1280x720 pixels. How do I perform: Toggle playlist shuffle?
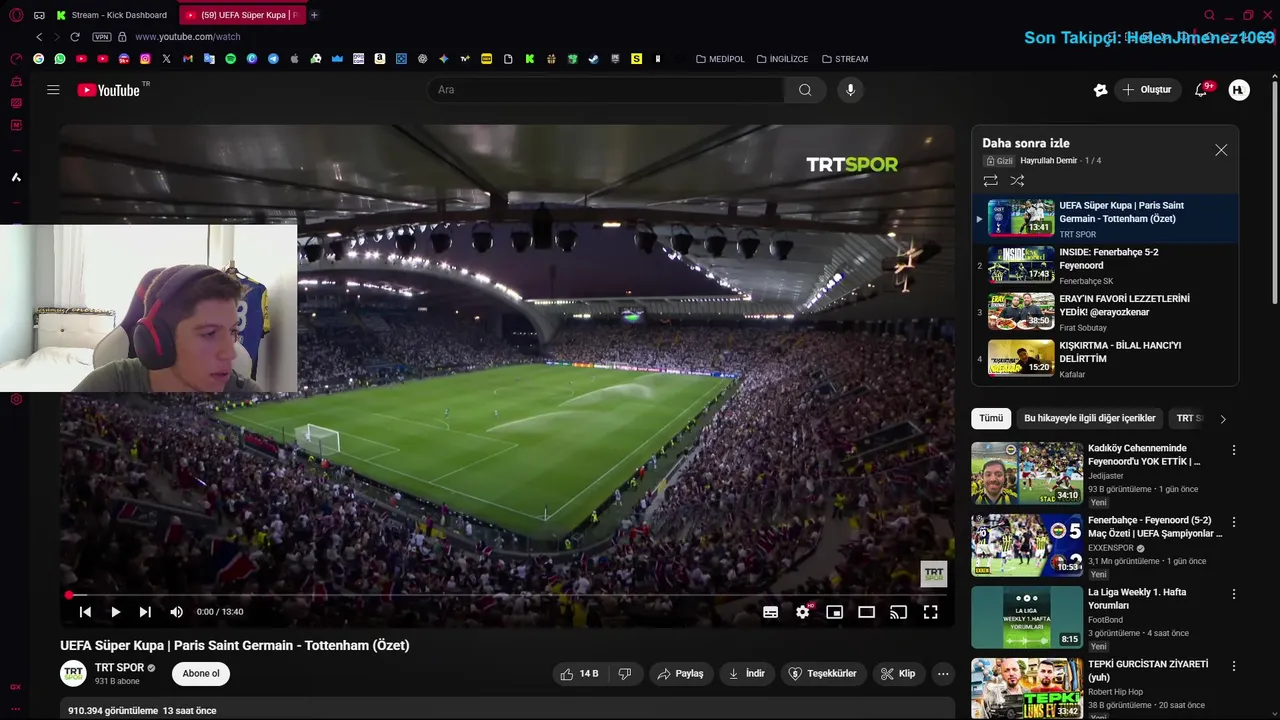pyautogui.click(x=1017, y=181)
